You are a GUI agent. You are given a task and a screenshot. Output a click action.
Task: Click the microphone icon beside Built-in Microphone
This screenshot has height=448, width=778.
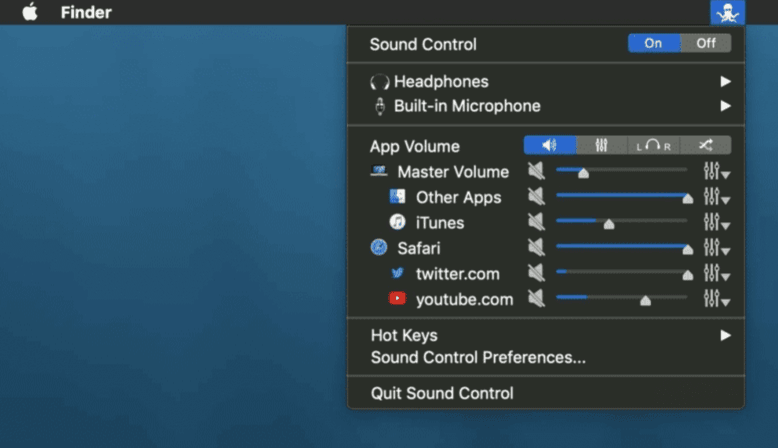pos(380,106)
